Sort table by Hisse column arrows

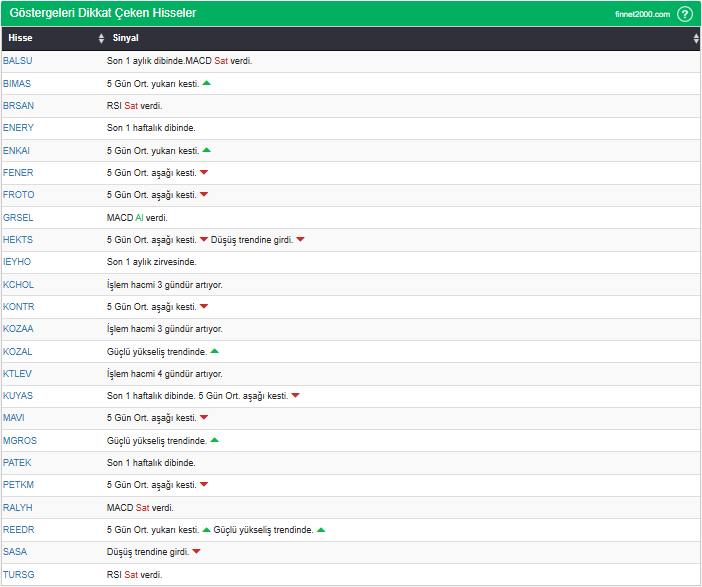tap(101, 38)
